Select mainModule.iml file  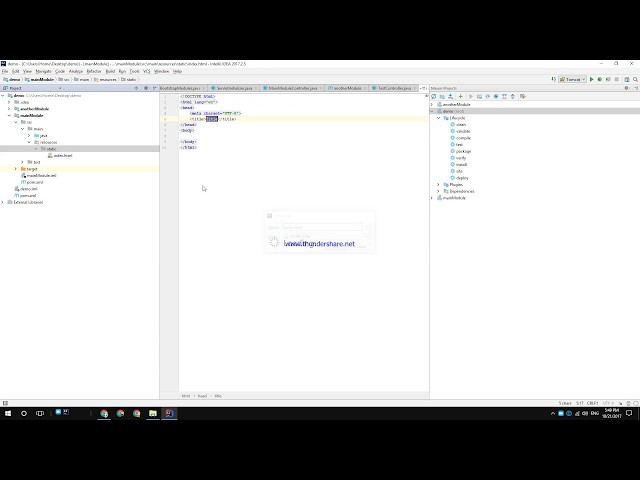pos(38,176)
